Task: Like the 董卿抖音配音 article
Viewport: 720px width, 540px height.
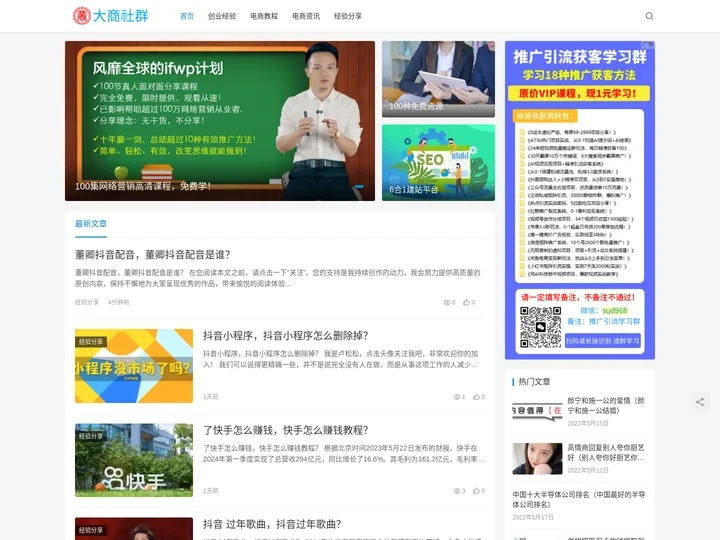Action: pyautogui.click(x=466, y=302)
